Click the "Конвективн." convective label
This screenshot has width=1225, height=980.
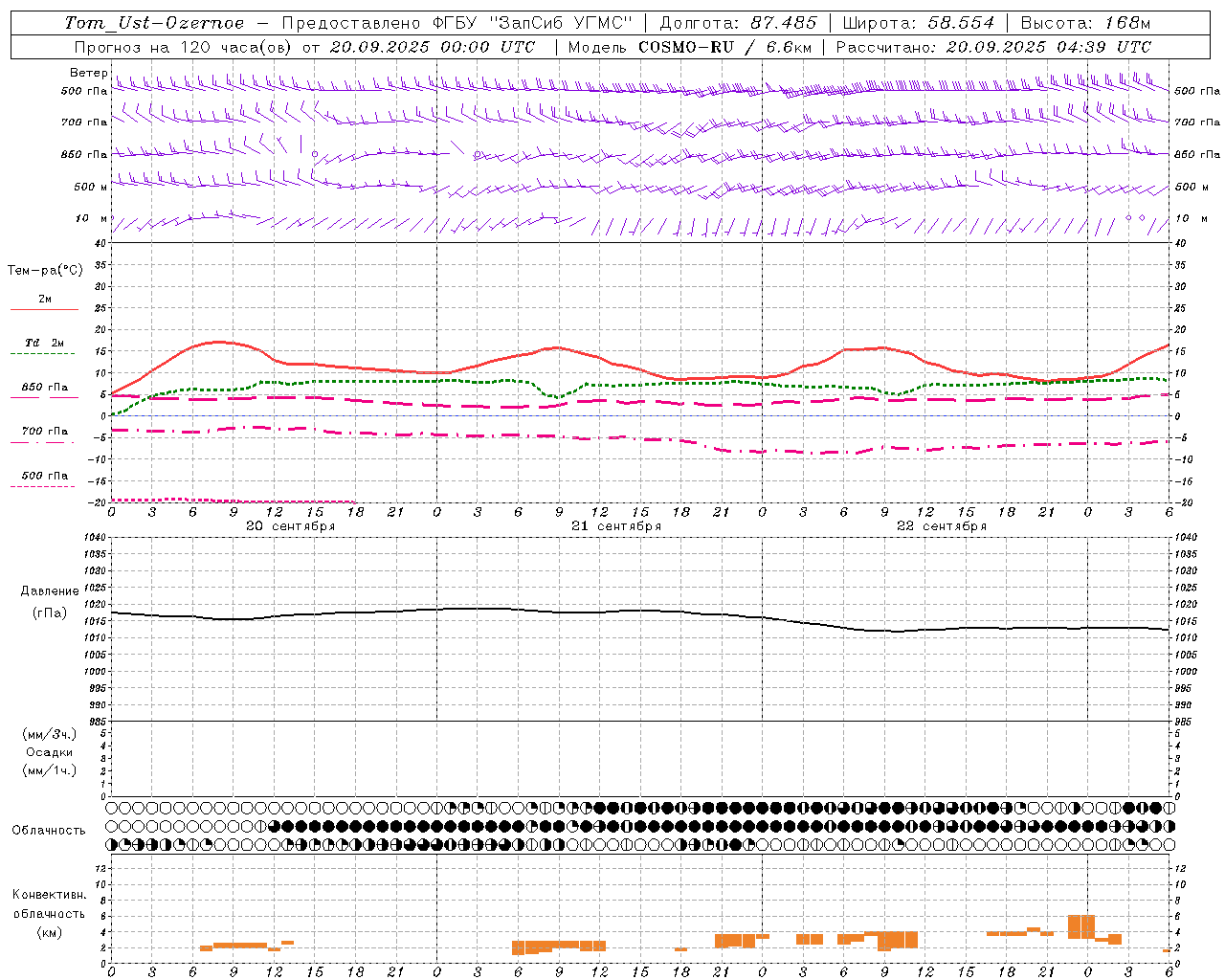pos(50,895)
